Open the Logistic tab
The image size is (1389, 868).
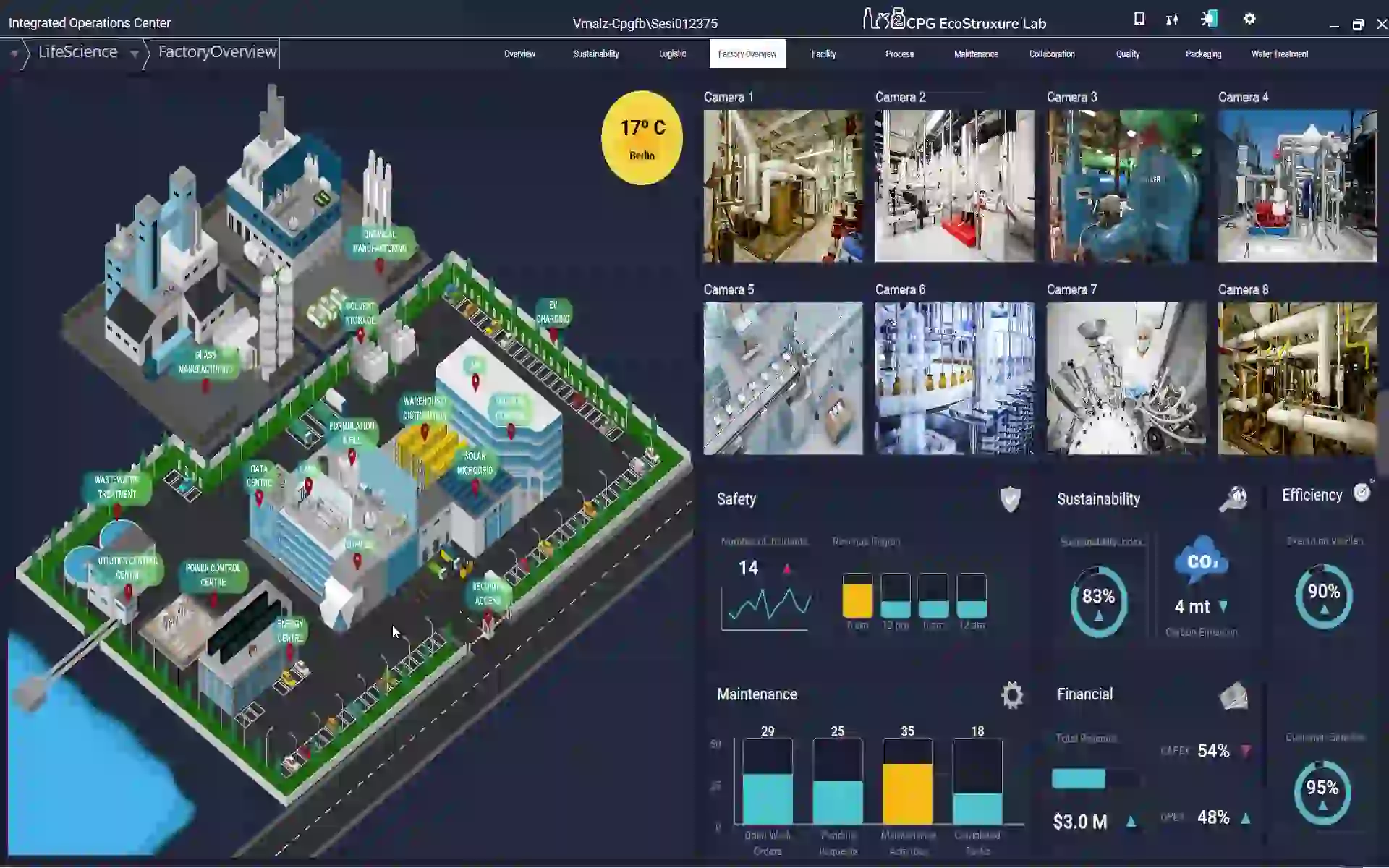[672, 54]
